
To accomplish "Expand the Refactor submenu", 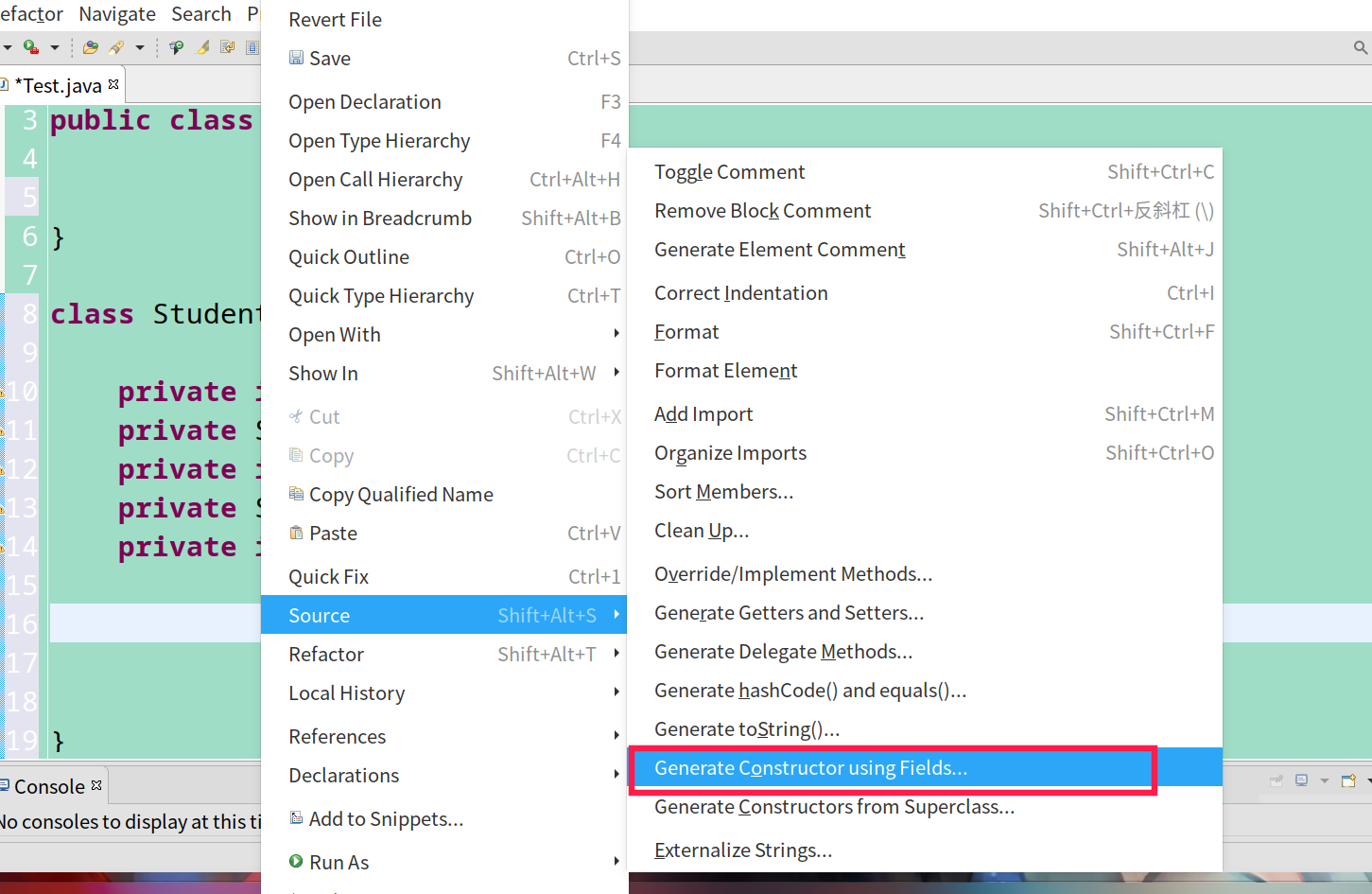I will pyautogui.click(x=444, y=654).
